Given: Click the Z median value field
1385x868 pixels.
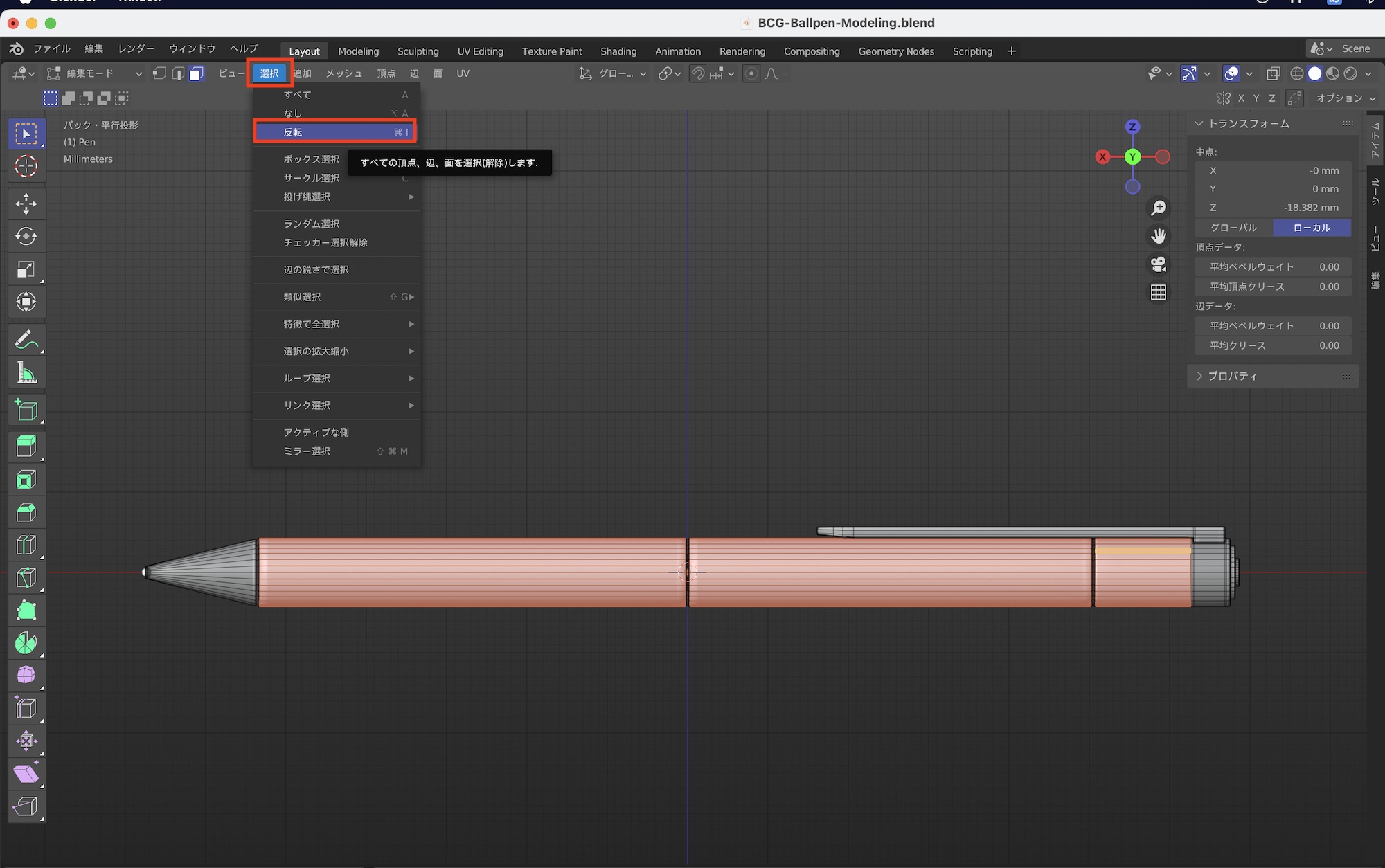Looking at the screenshot, I should [x=1273, y=208].
